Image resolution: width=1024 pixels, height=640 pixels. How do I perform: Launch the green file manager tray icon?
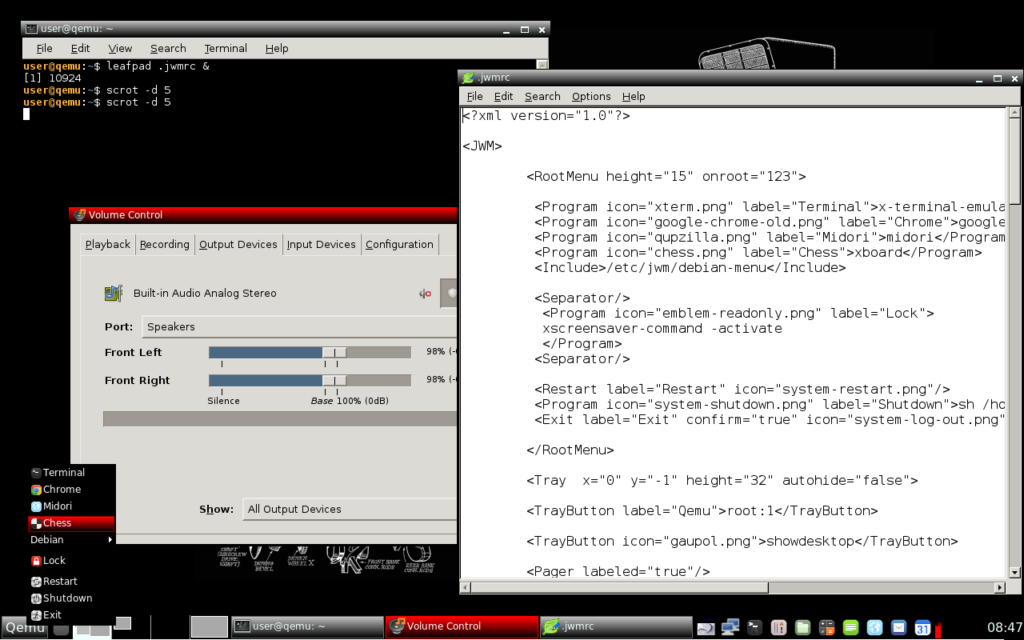803,627
